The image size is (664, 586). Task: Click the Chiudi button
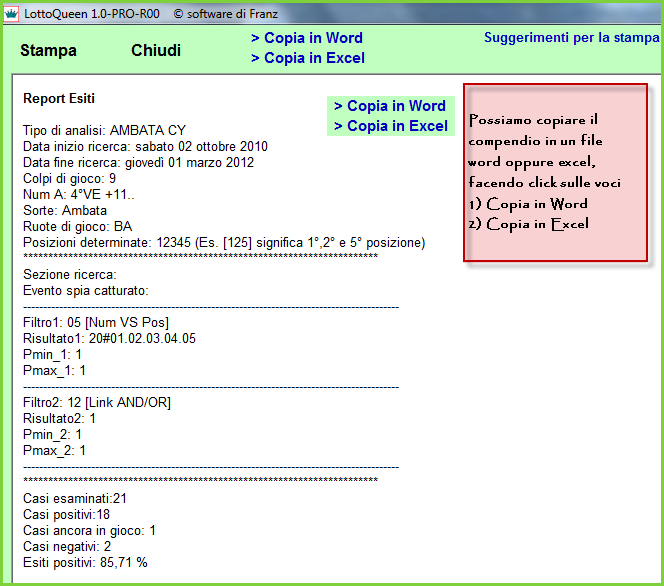coord(156,50)
